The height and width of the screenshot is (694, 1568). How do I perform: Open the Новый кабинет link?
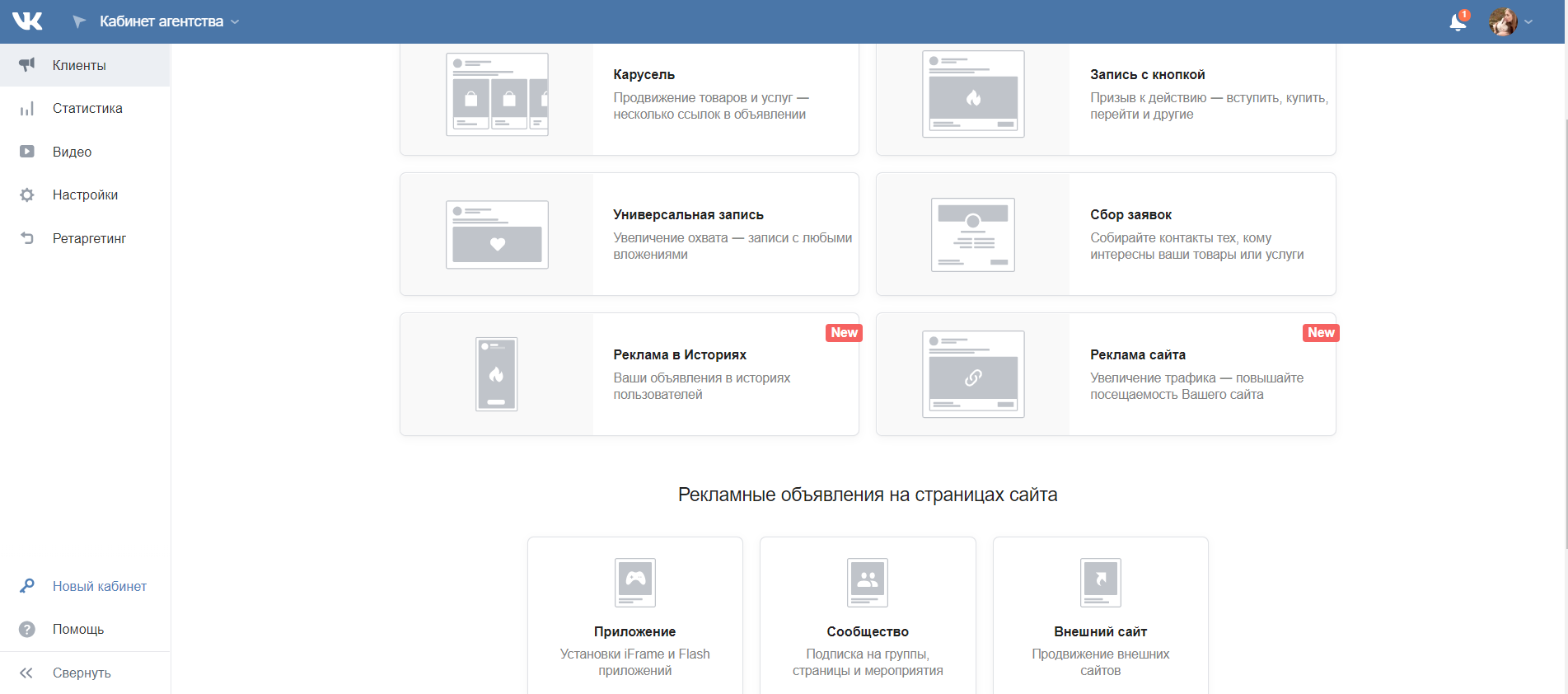[x=100, y=586]
